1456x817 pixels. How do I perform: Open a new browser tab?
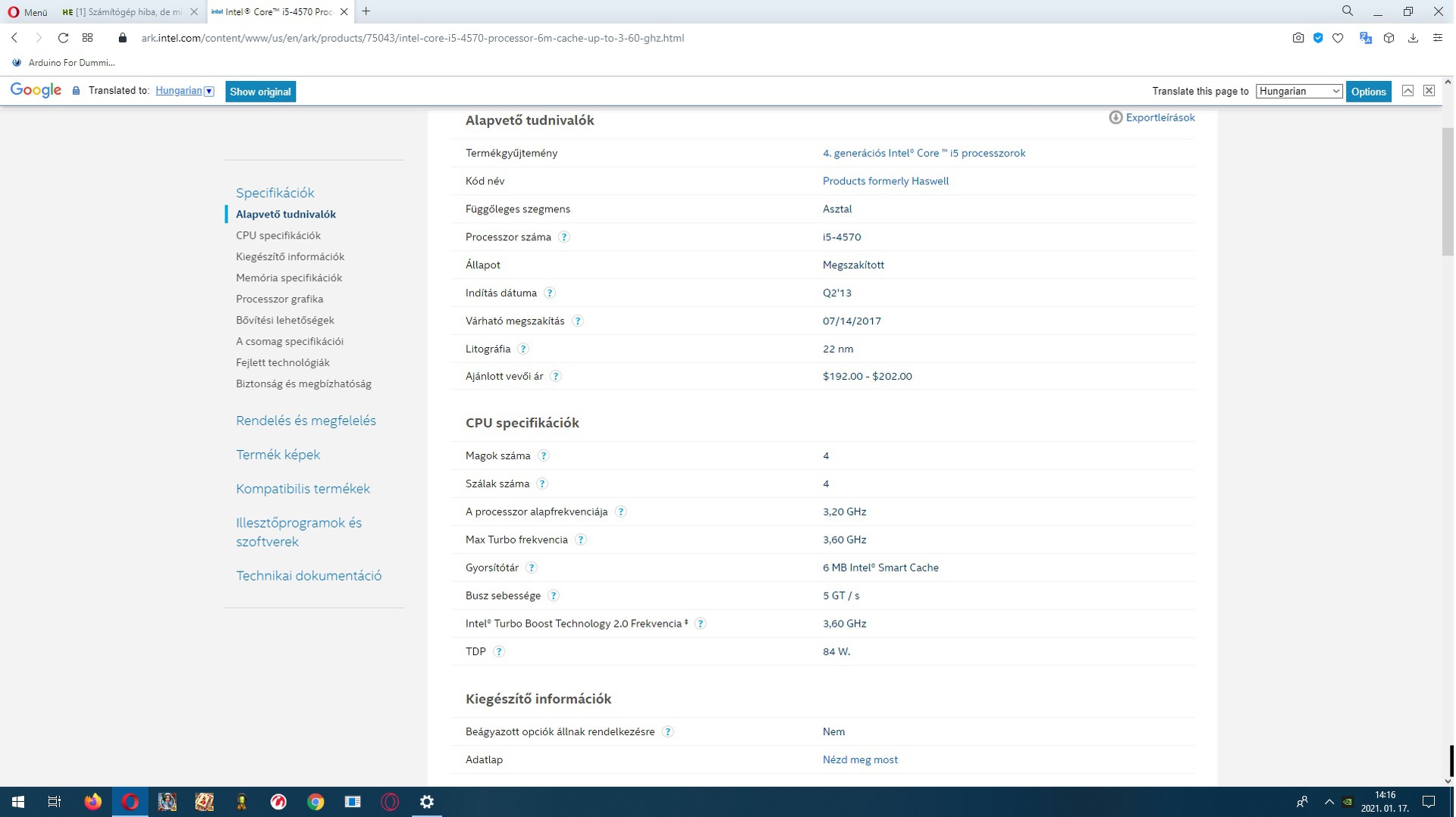point(366,11)
